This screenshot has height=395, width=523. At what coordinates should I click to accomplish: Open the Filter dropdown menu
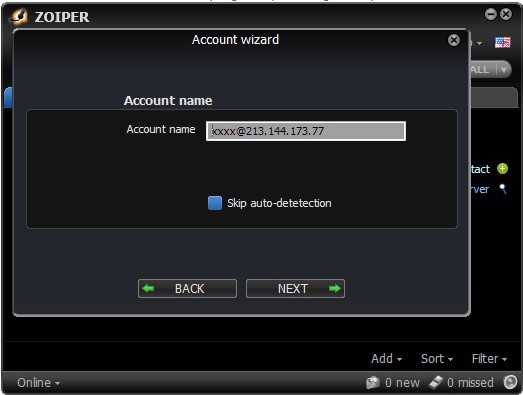pyautogui.click(x=489, y=359)
